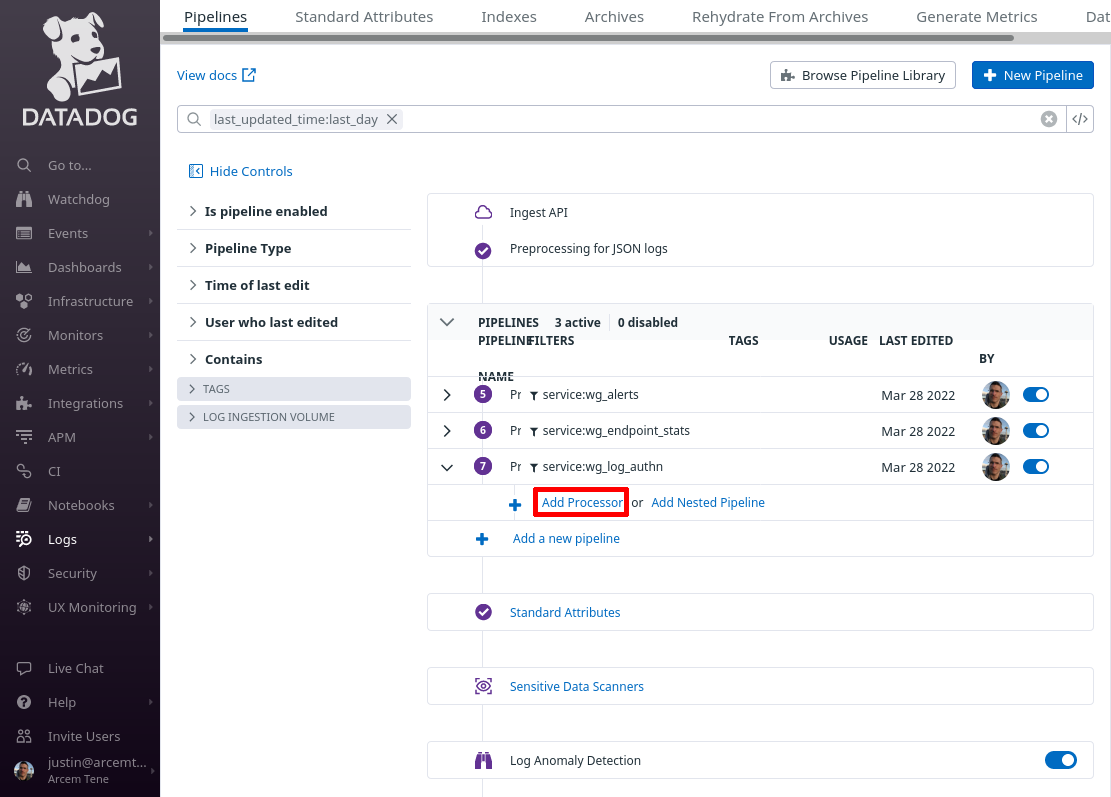Image resolution: width=1111 pixels, height=797 pixels.
Task: Switch to the Standard Attributes tab
Action: click(x=364, y=16)
